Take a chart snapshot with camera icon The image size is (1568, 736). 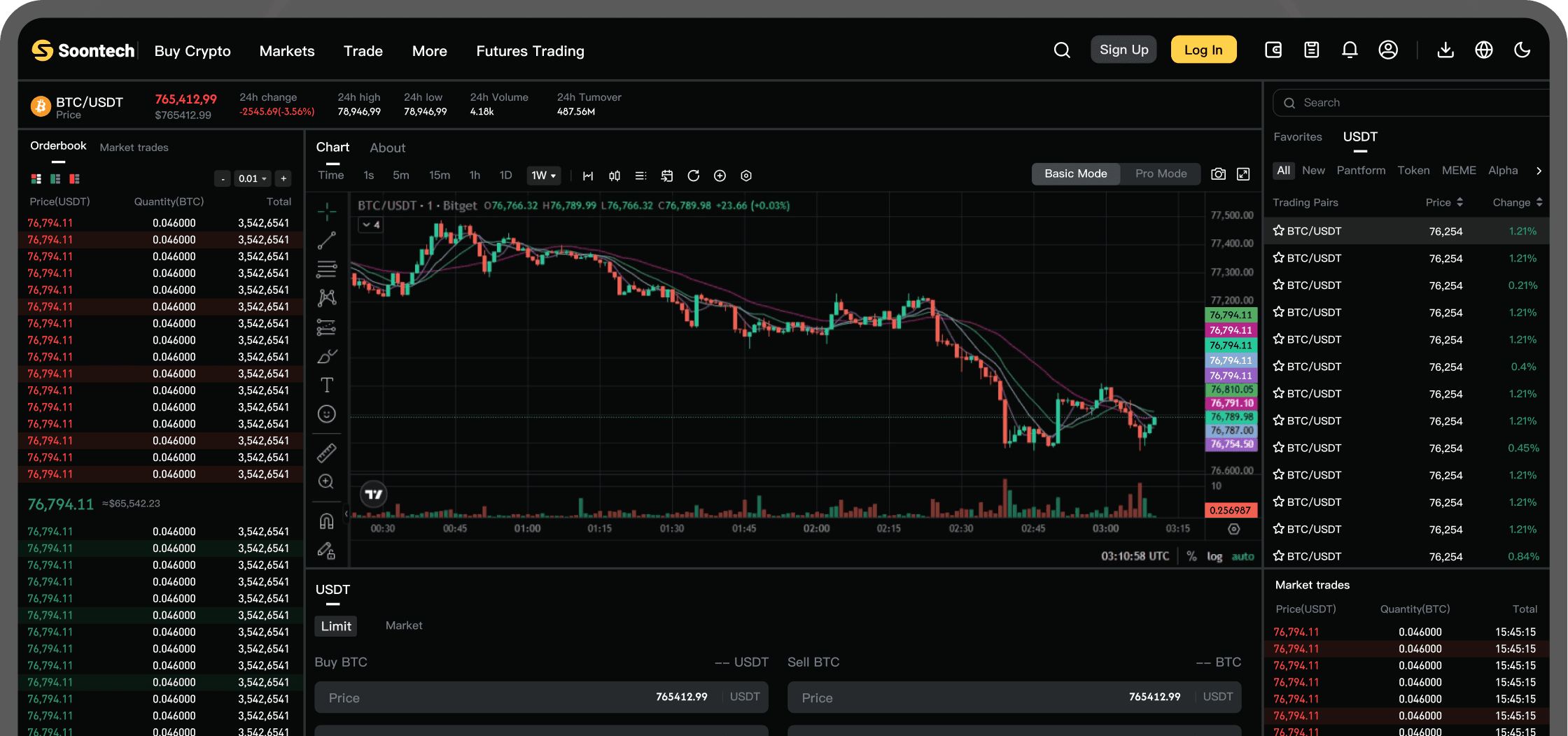[x=1219, y=174]
